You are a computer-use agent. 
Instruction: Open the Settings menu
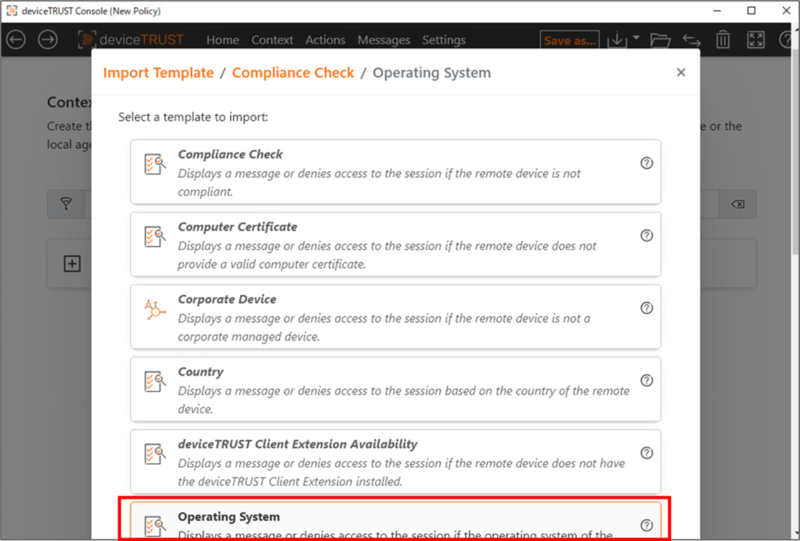click(x=444, y=40)
